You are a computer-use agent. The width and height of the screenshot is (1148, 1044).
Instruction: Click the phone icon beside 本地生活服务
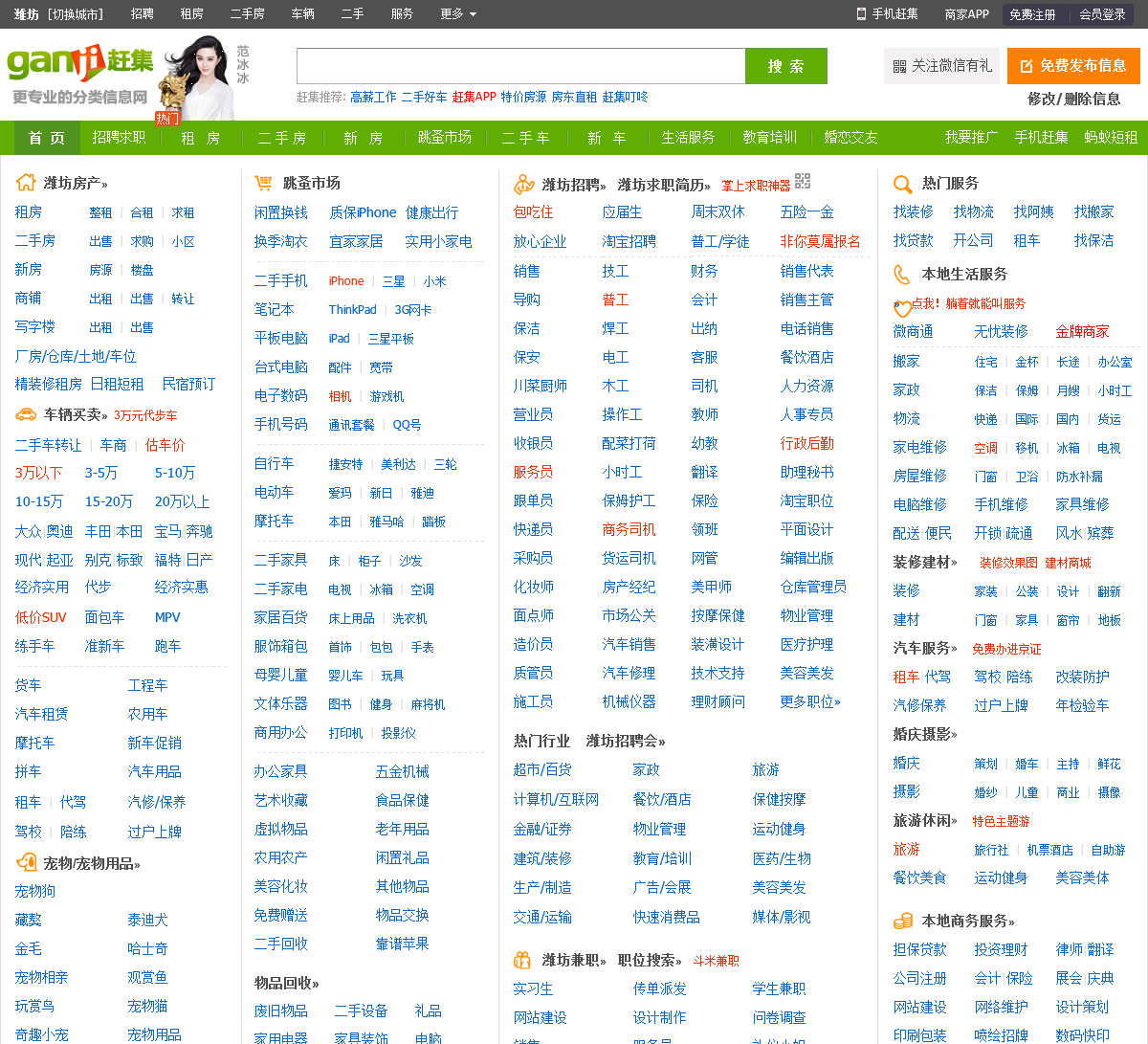tap(901, 275)
